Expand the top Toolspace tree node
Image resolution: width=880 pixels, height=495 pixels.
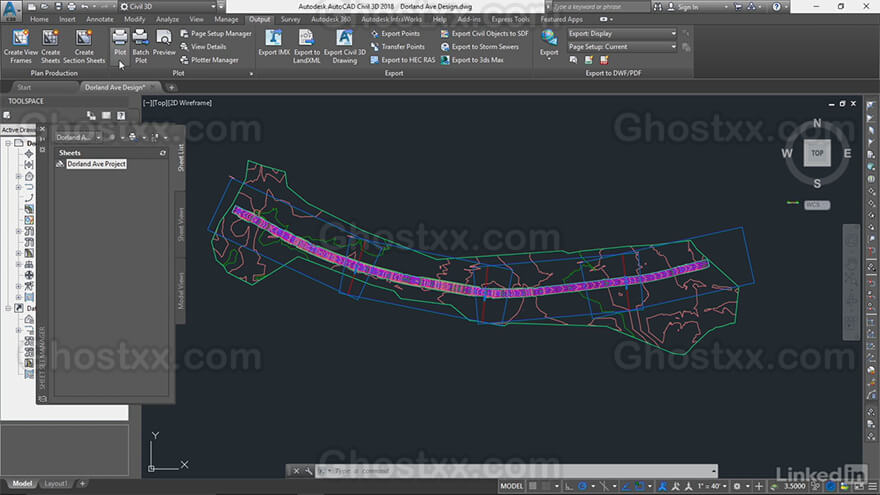8,143
